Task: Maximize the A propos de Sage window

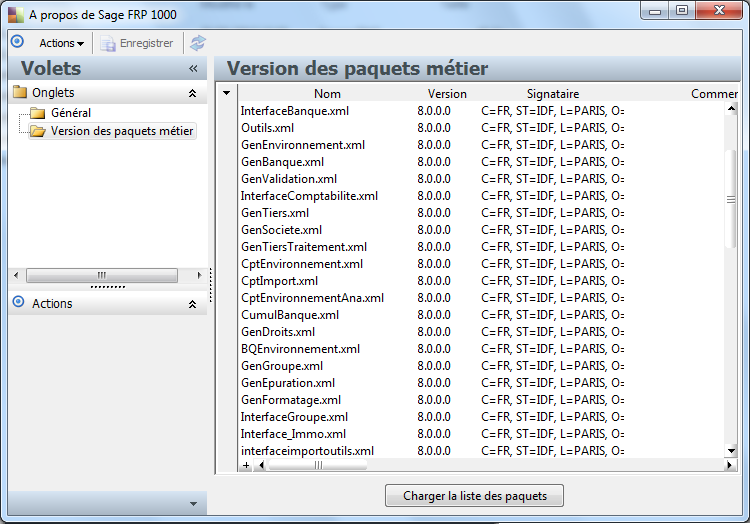Action: (682, 11)
